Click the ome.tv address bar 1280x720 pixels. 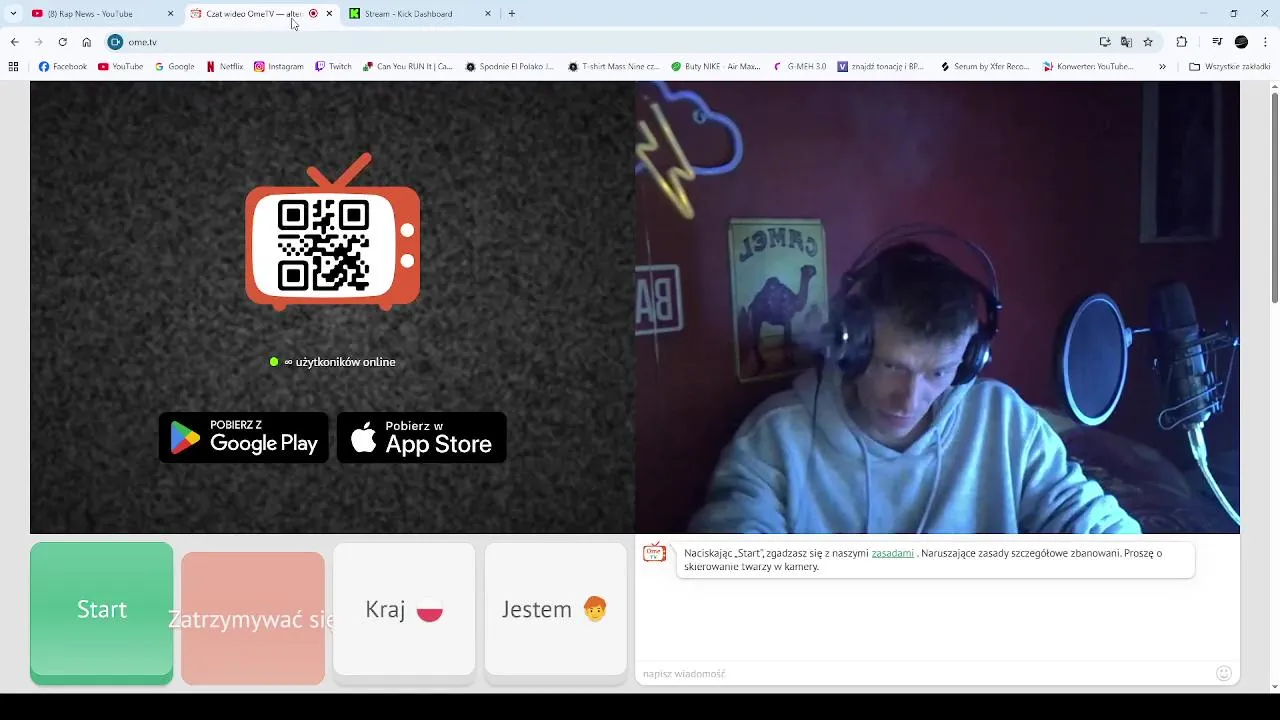click(600, 42)
